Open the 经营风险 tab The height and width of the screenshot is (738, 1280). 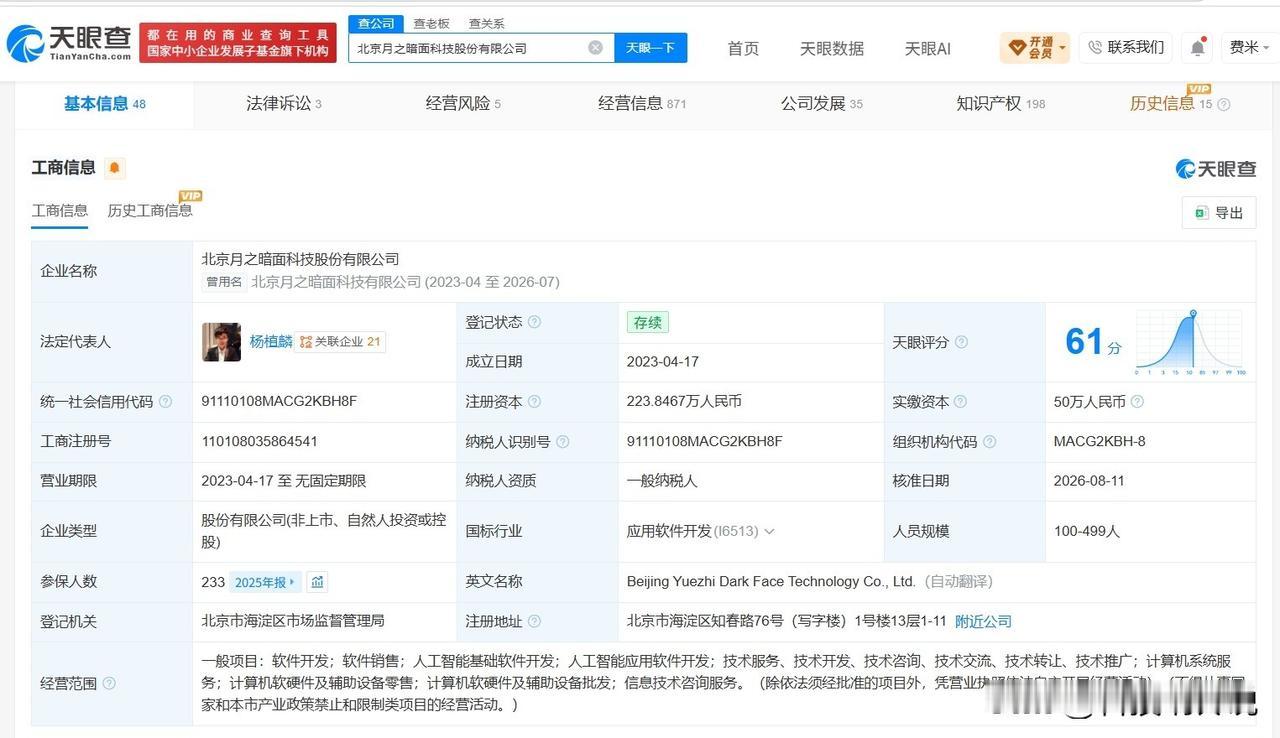[x=463, y=103]
